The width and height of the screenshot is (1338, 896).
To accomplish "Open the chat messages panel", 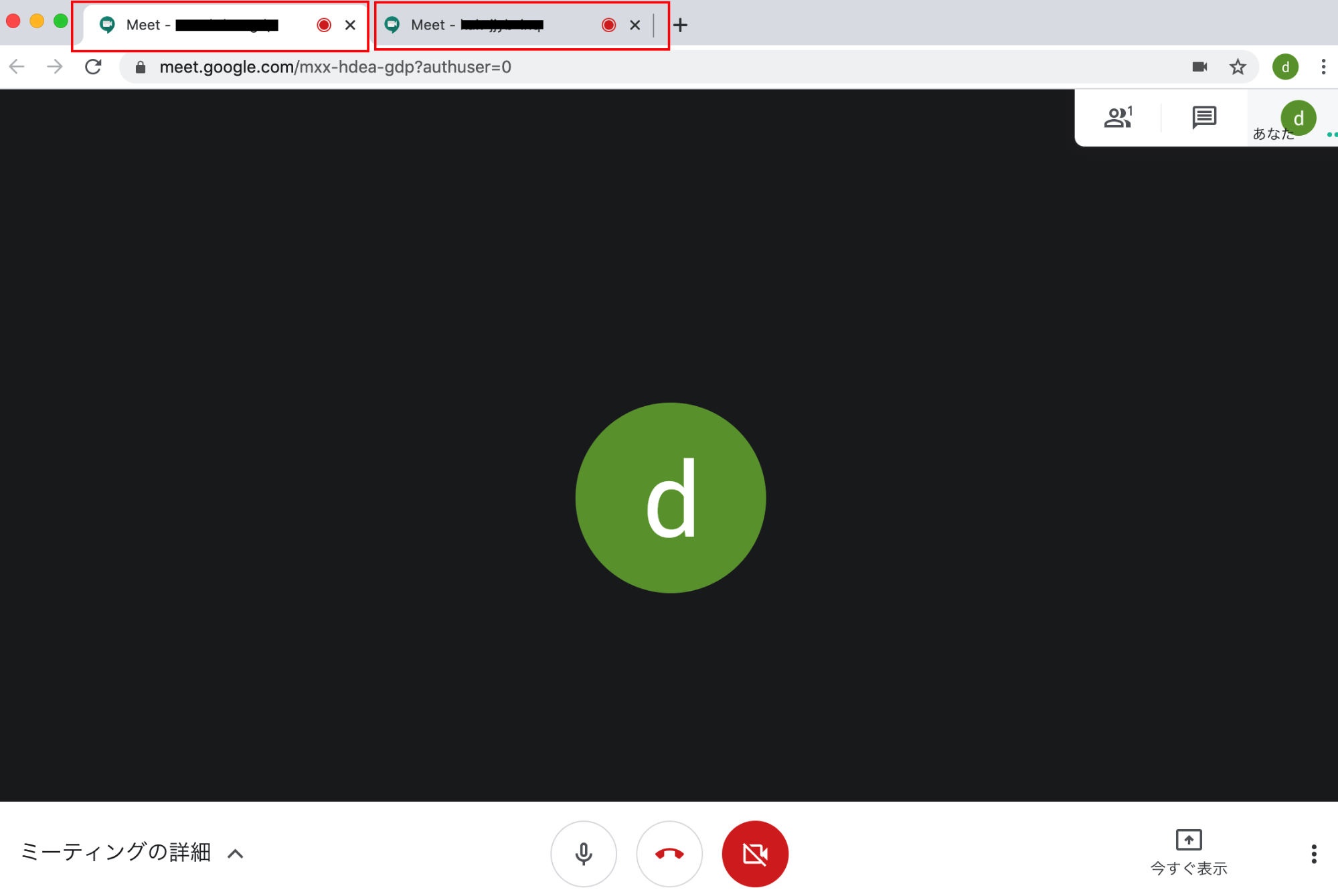I will (1203, 118).
